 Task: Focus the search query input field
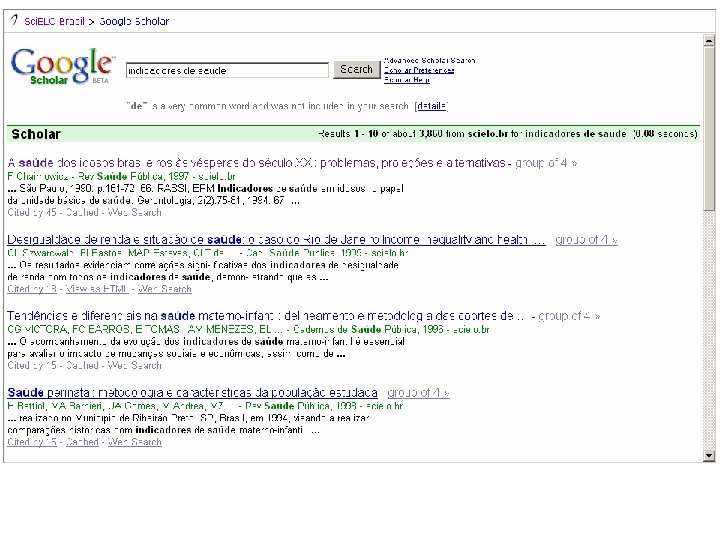227,70
